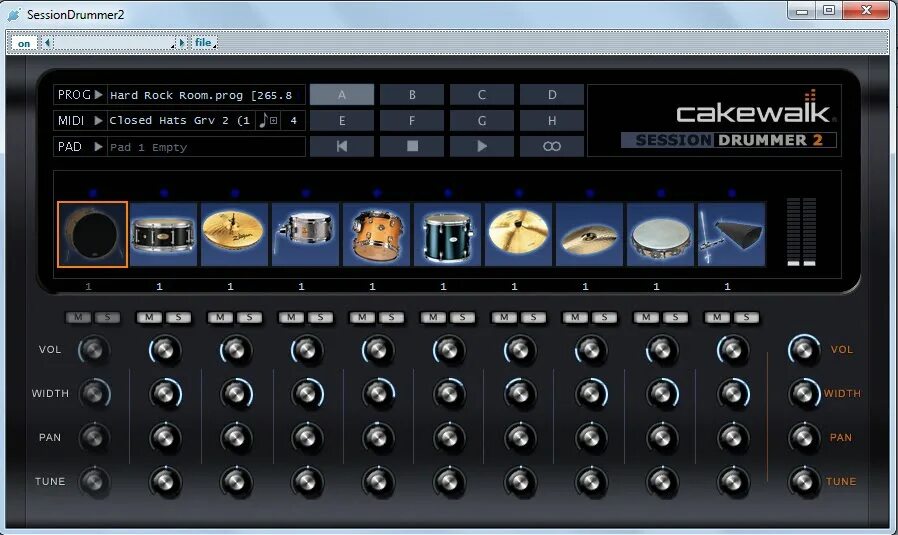Click the master WIDTH knob

[804, 394]
